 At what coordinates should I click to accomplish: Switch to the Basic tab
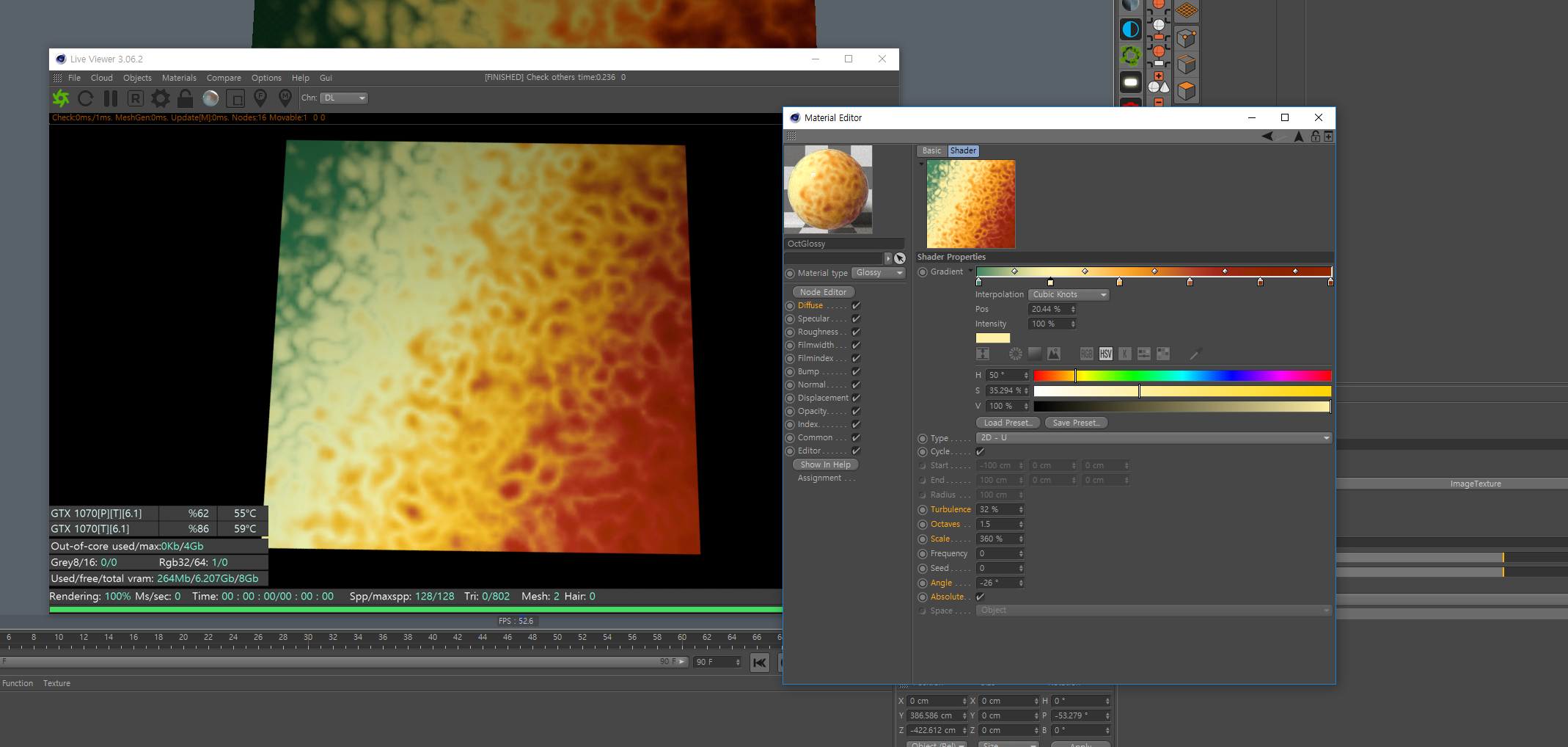931,150
